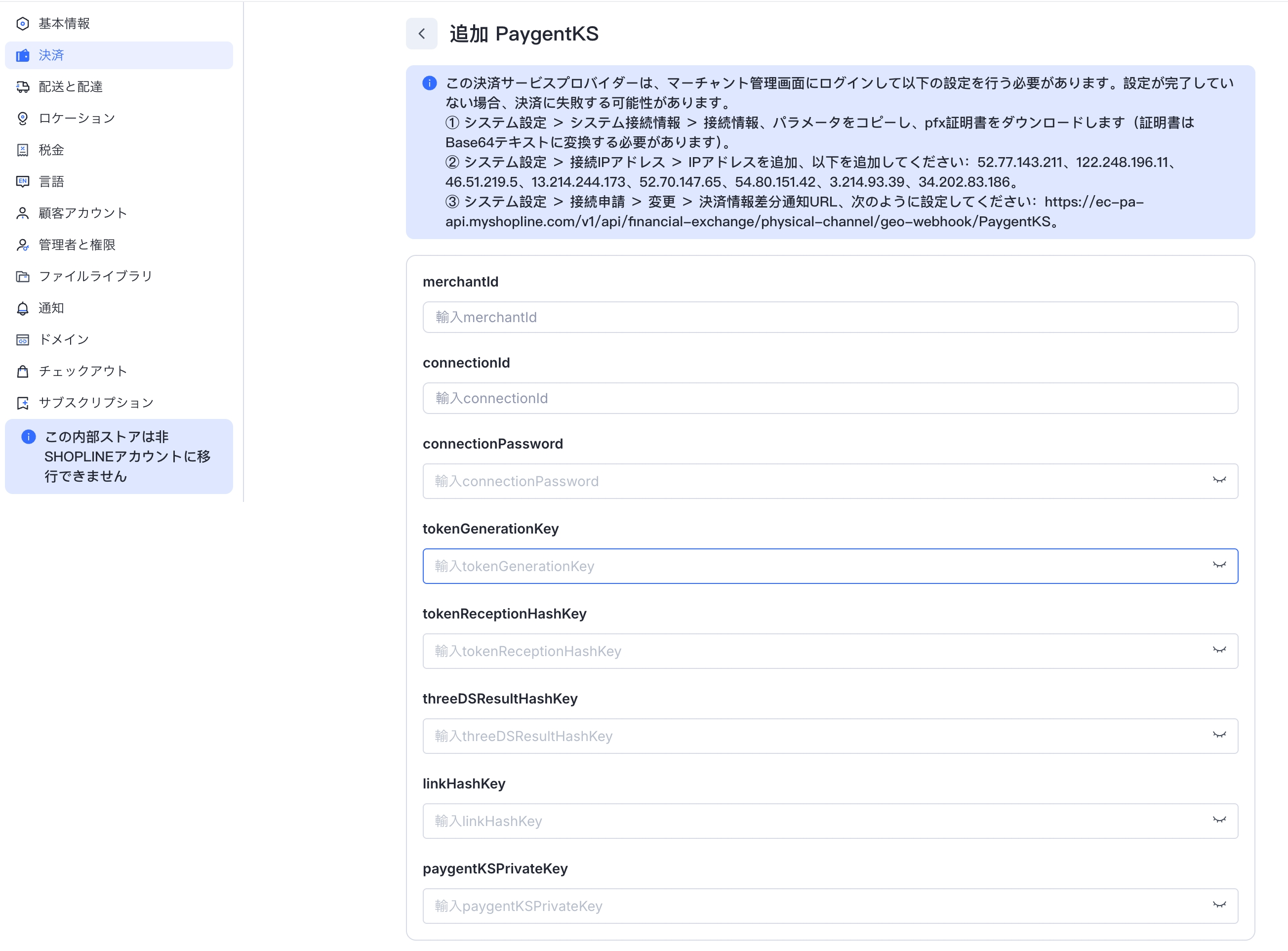This screenshot has height=951, width=1288.
Task: Click the info icon in the blue instruction banner
Action: point(429,83)
